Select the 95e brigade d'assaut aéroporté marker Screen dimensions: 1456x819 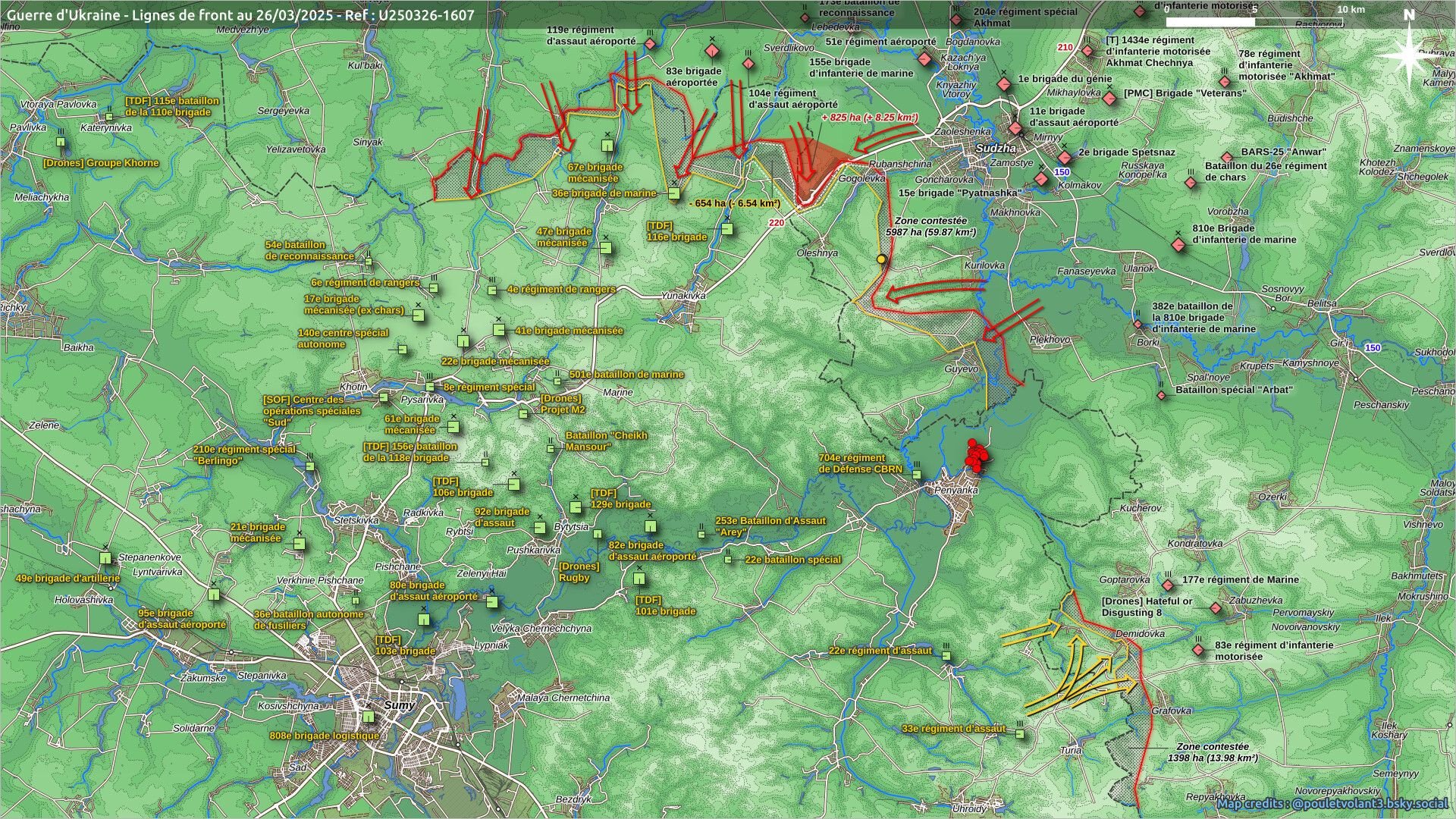[x=214, y=595]
